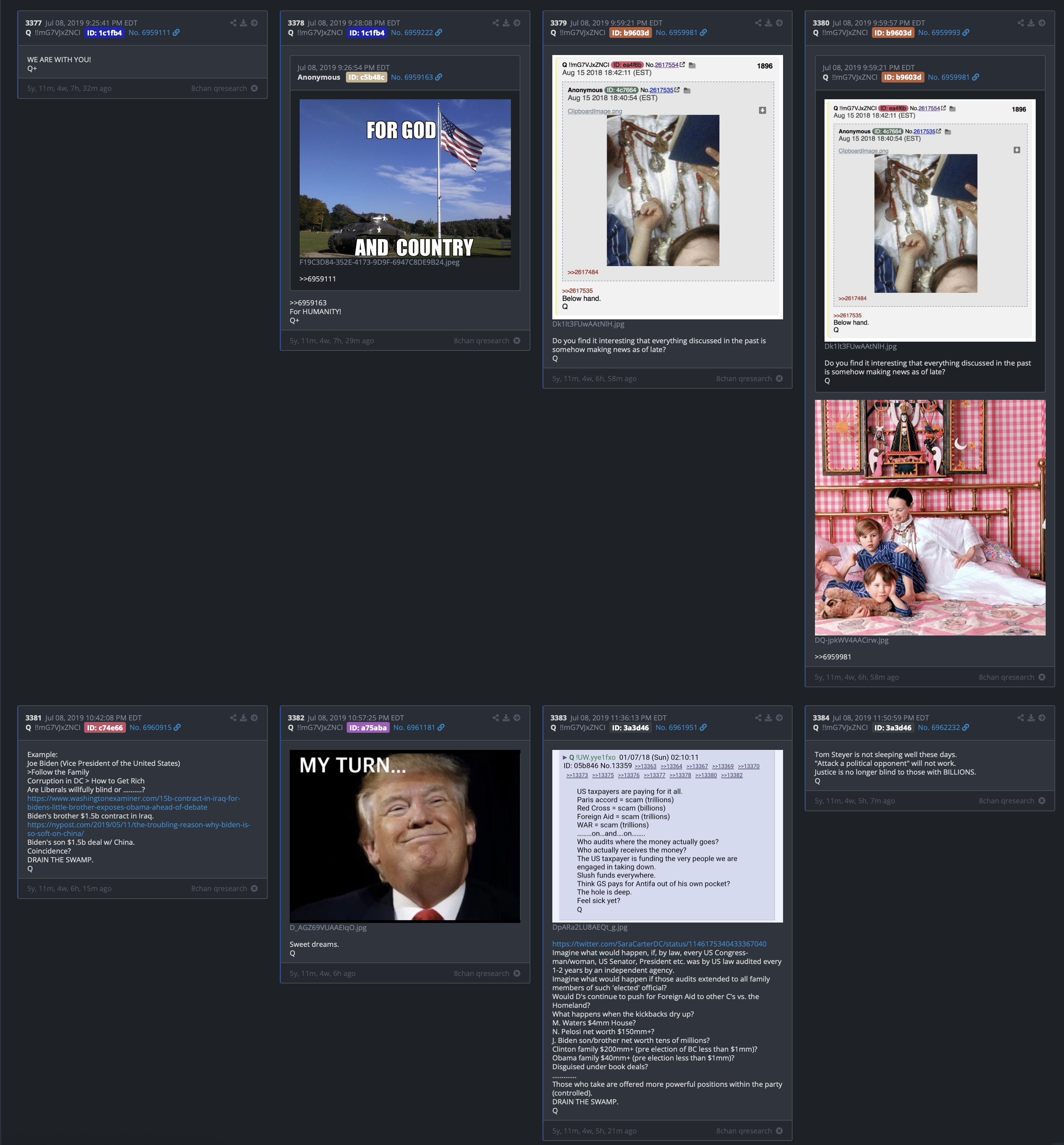Click the '>>6959111' reply reference in post 3378
The height and width of the screenshot is (1145, 1064).
[318, 279]
